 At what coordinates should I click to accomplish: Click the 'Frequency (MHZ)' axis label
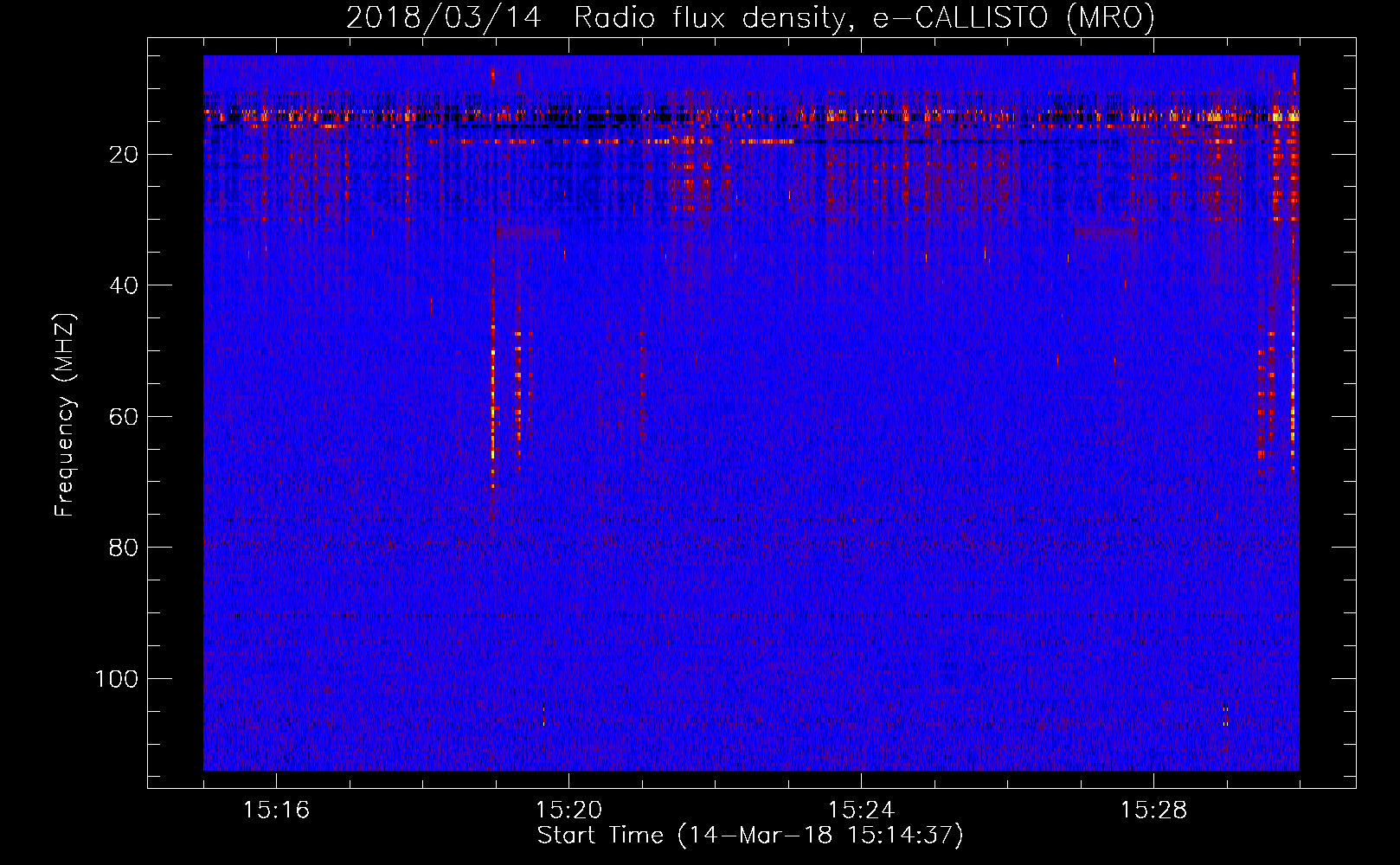[65, 414]
